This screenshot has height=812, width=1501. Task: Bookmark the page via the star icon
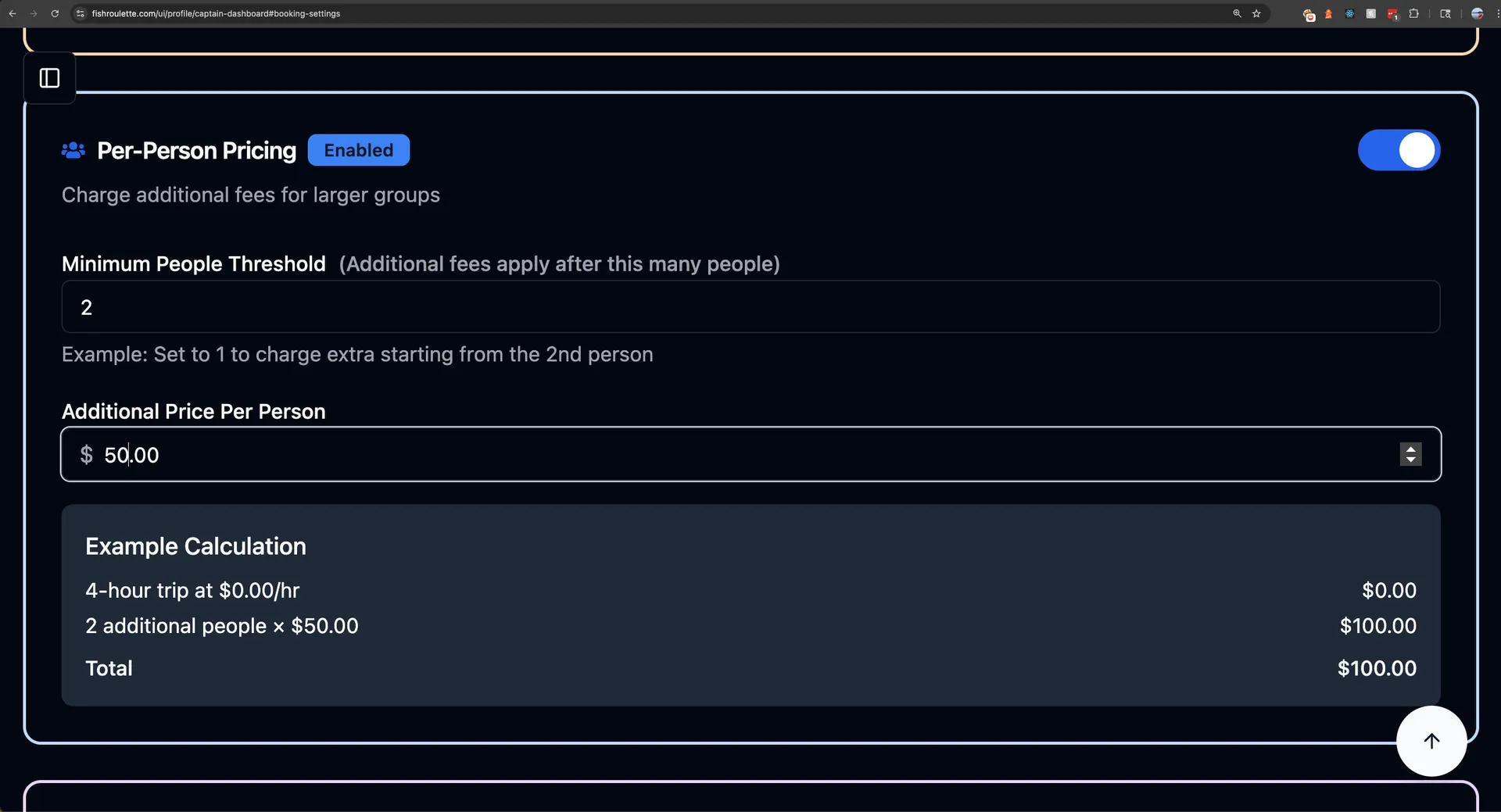[x=1256, y=13]
